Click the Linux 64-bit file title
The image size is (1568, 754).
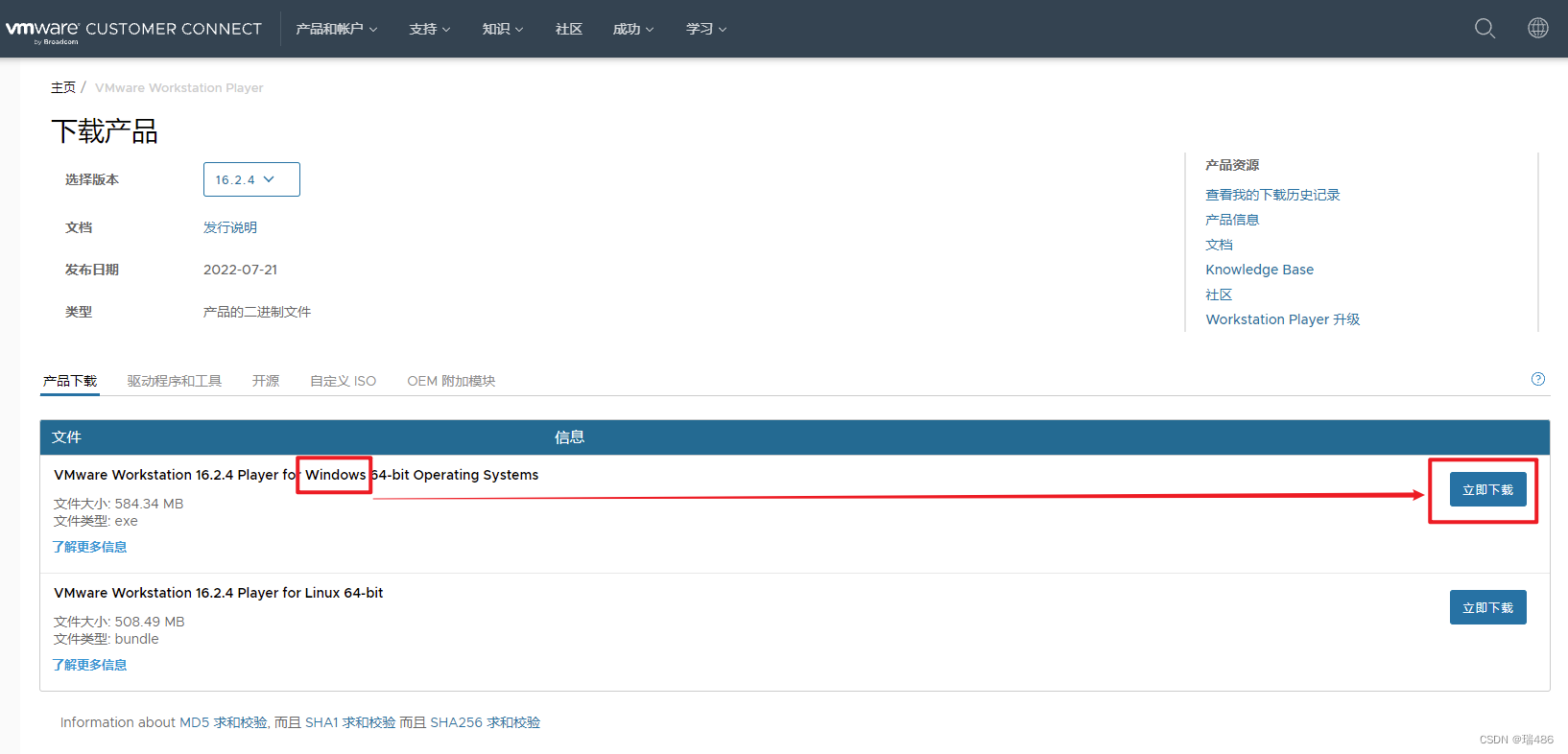(219, 593)
